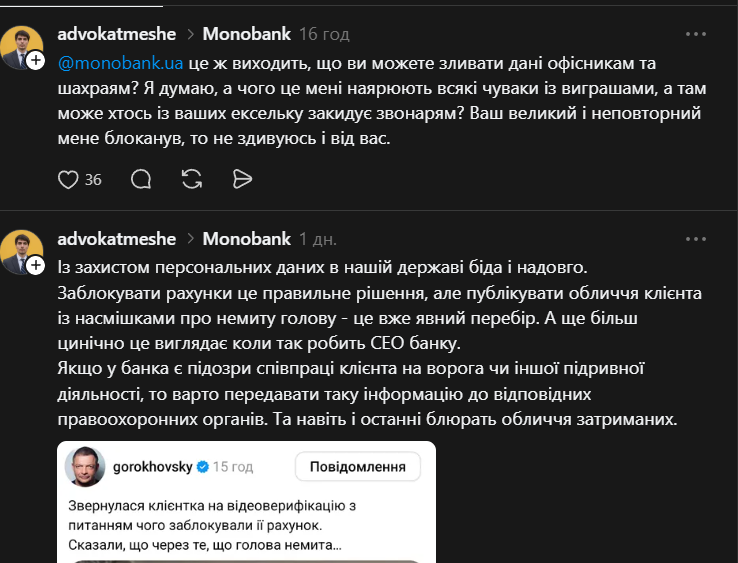Viewport: 738px width, 563px height.
Task: Click the 1 дн. timestamp
Action: (318, 239)
